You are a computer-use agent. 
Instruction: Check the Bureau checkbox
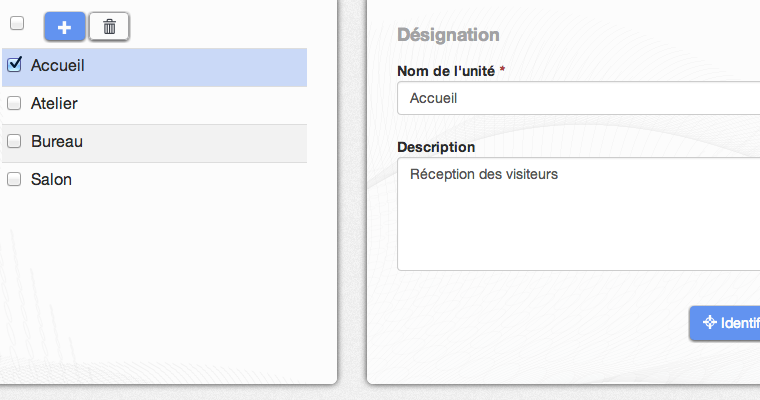click(14, 141)
